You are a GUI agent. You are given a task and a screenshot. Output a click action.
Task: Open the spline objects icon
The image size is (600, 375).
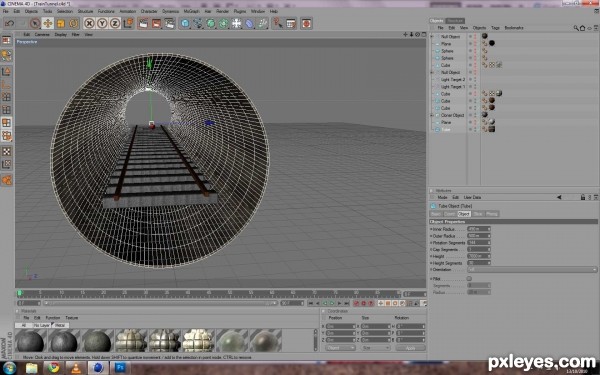coord(198,23)
